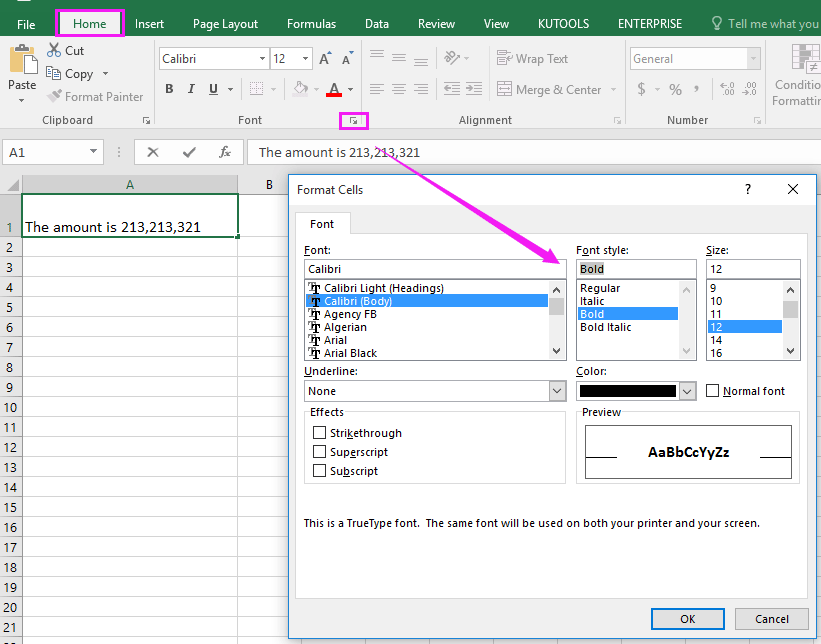Screen dimensions: 821x644
Task: Click the Italic icon in ribbon
Action: click(x=191, y=89)
